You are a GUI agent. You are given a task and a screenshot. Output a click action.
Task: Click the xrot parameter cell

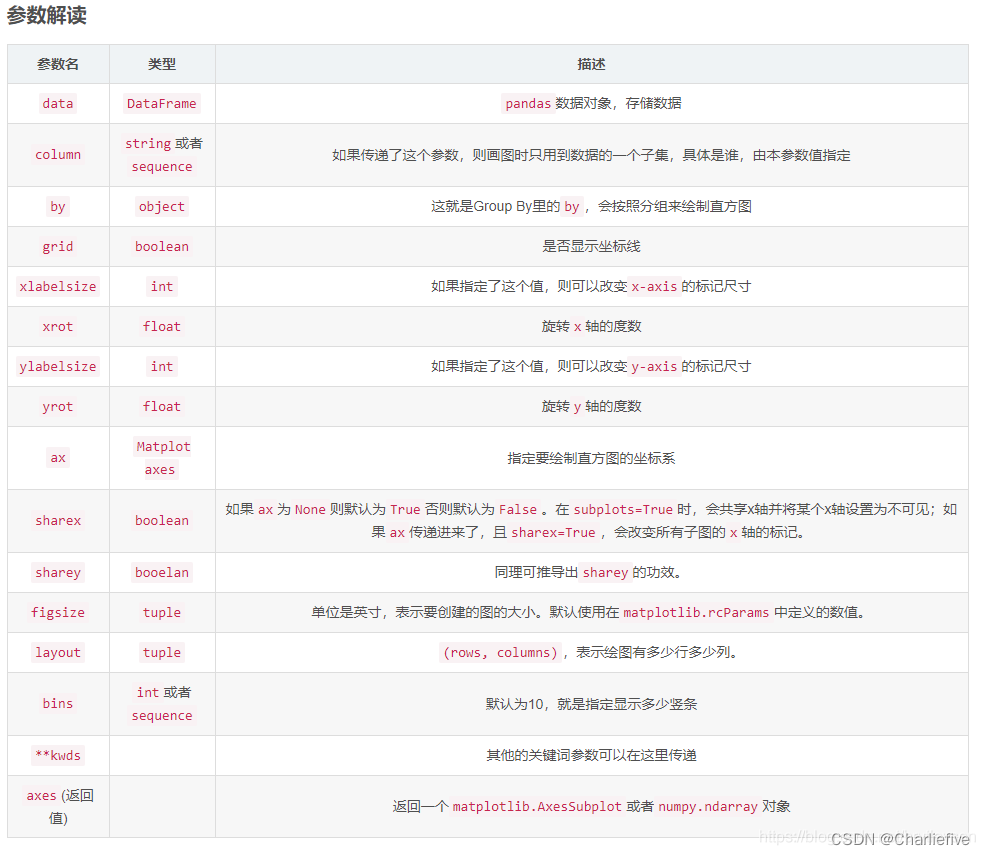coord(57,326)
